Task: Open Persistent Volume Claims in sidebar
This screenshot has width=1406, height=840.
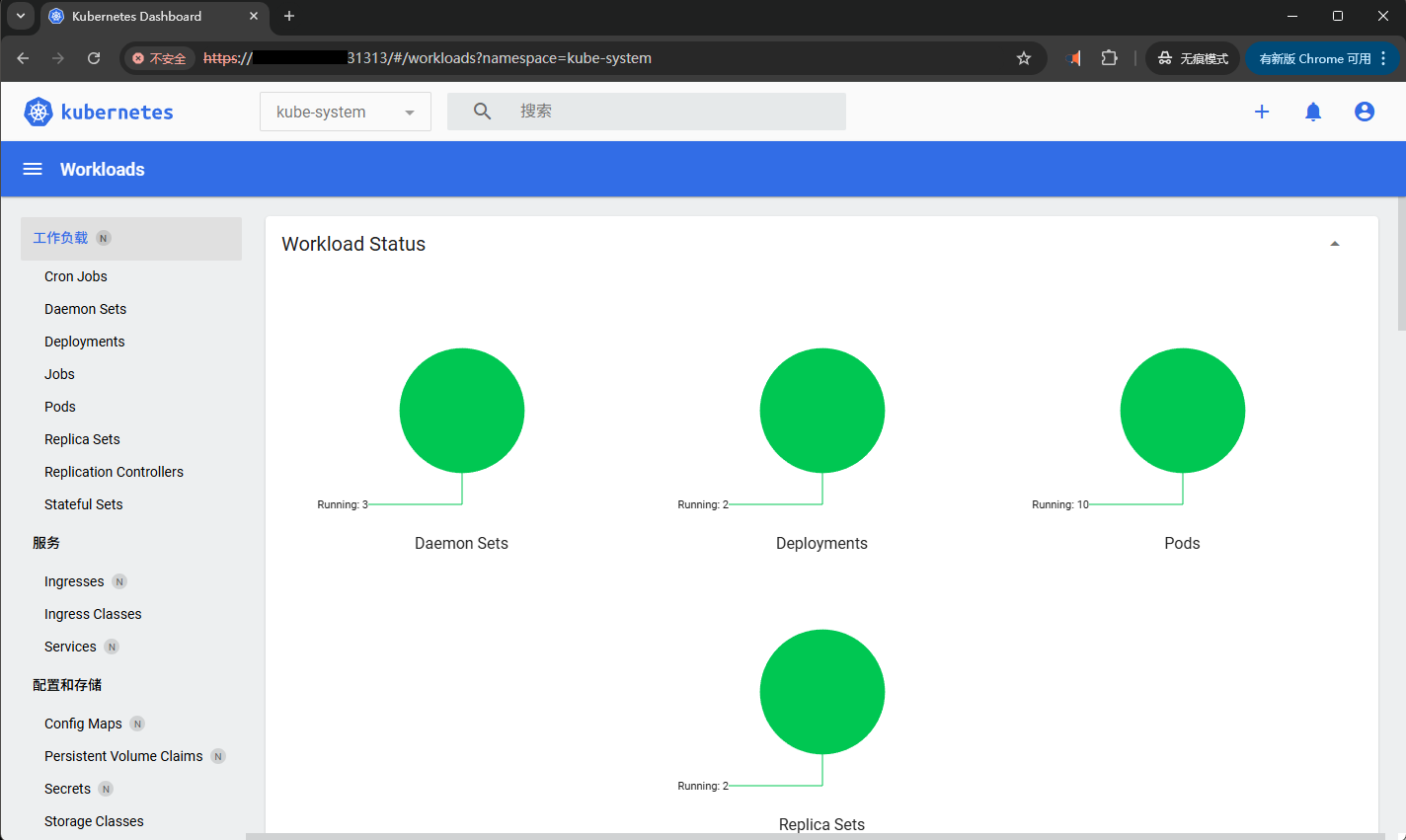Action: 123,756
